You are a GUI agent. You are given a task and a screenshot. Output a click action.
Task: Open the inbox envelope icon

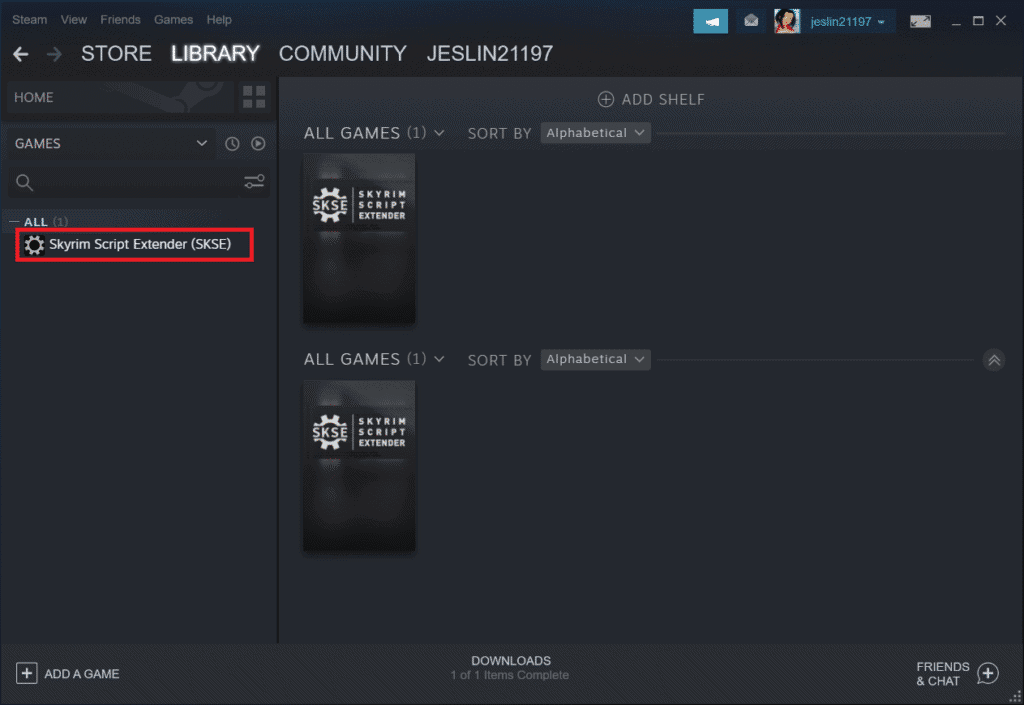click(x=751, y=22)
